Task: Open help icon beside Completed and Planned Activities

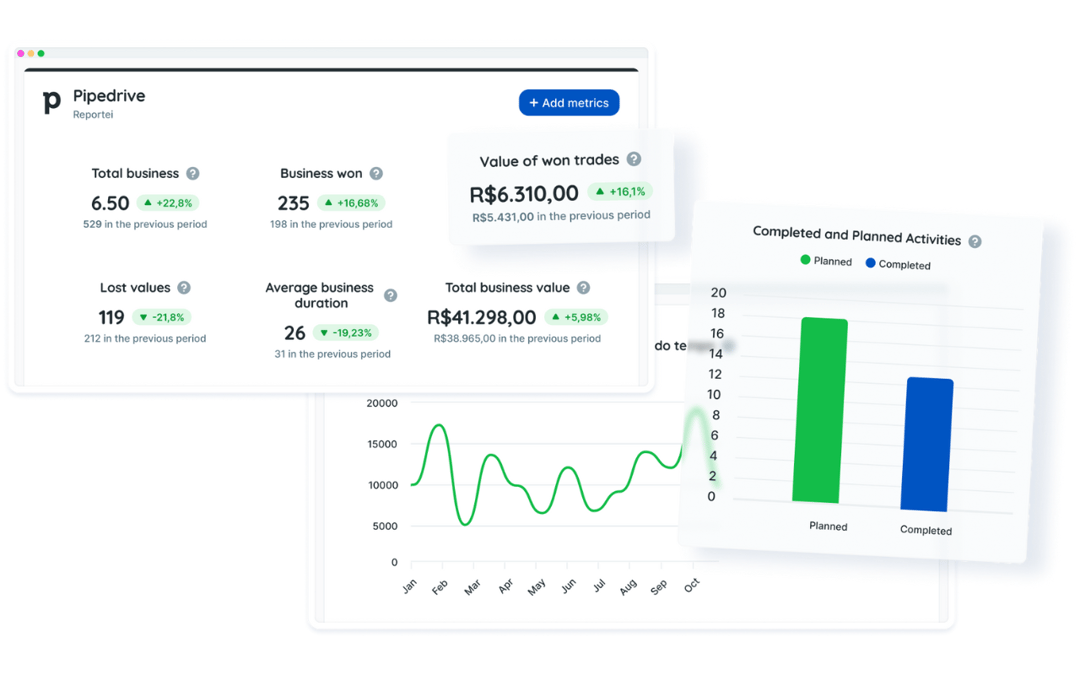Action: [975, 241]
